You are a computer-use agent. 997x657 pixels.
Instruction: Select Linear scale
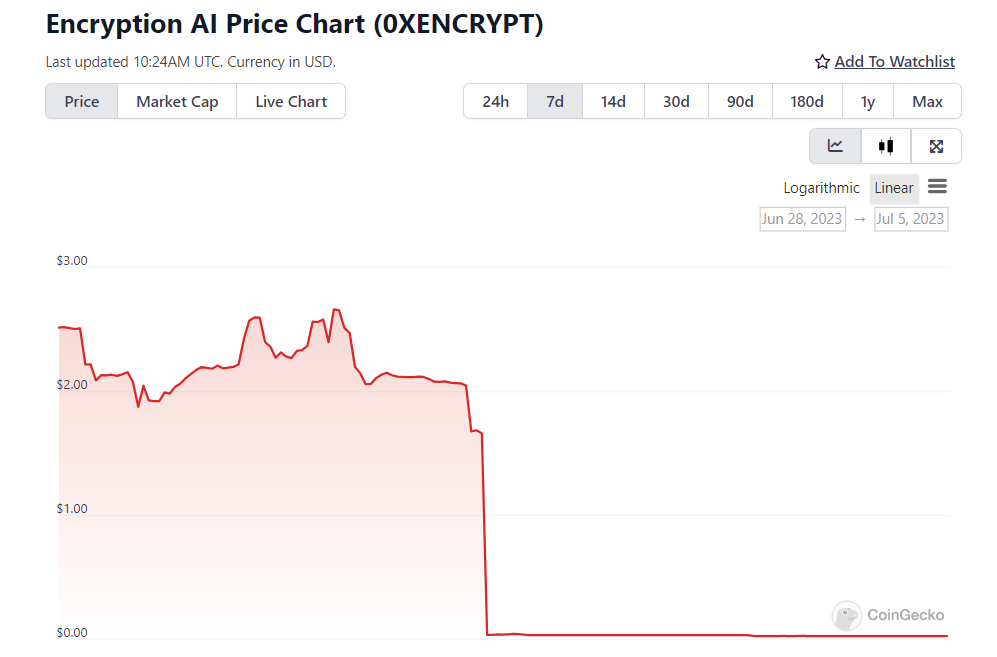(x=893, y=188)
